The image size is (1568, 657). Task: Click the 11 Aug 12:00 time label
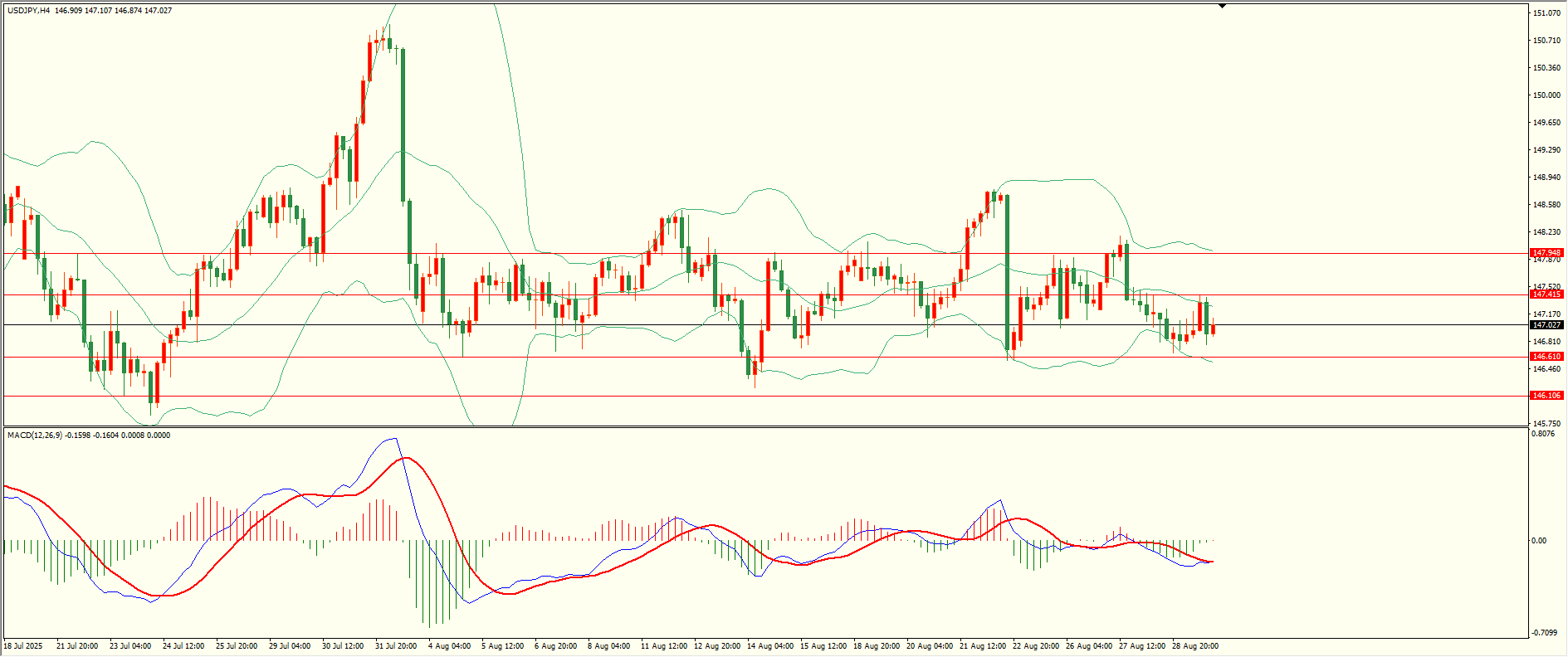tap(664, 646)
